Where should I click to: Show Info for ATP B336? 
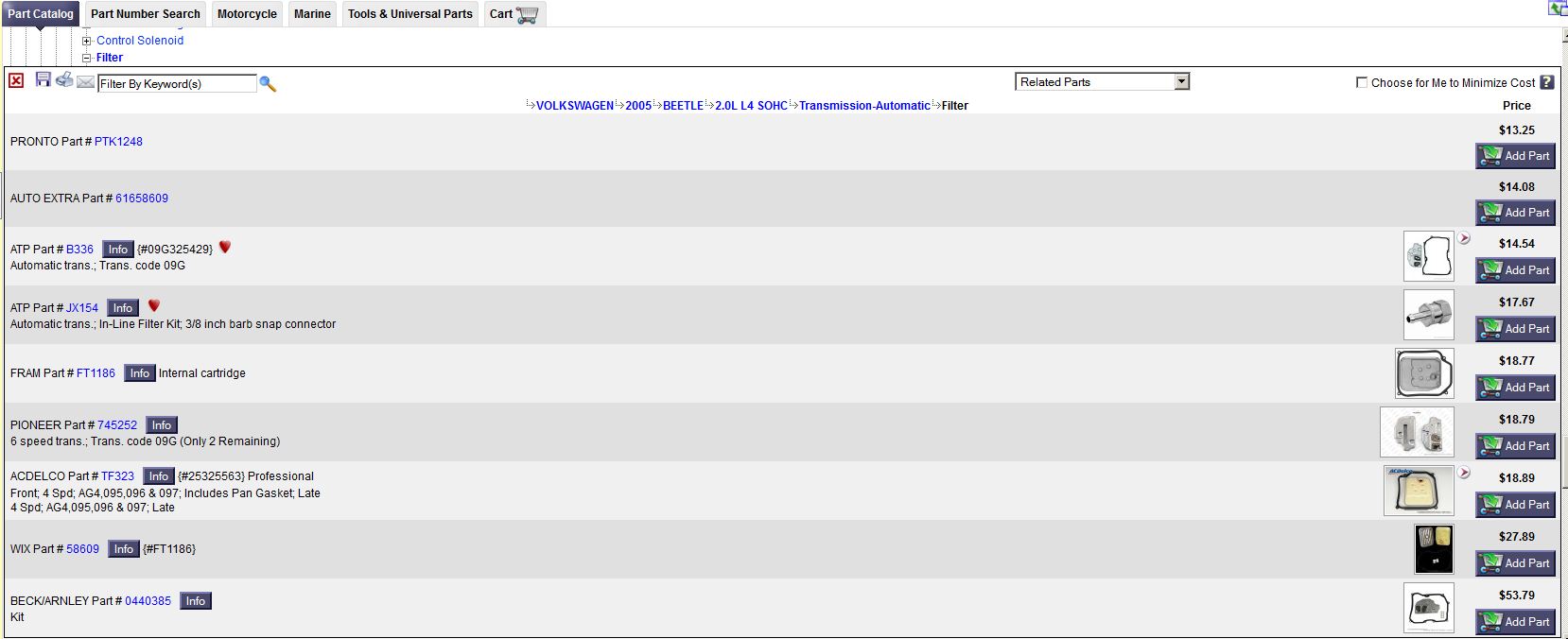pyautogui.click(x=118, y=250)
